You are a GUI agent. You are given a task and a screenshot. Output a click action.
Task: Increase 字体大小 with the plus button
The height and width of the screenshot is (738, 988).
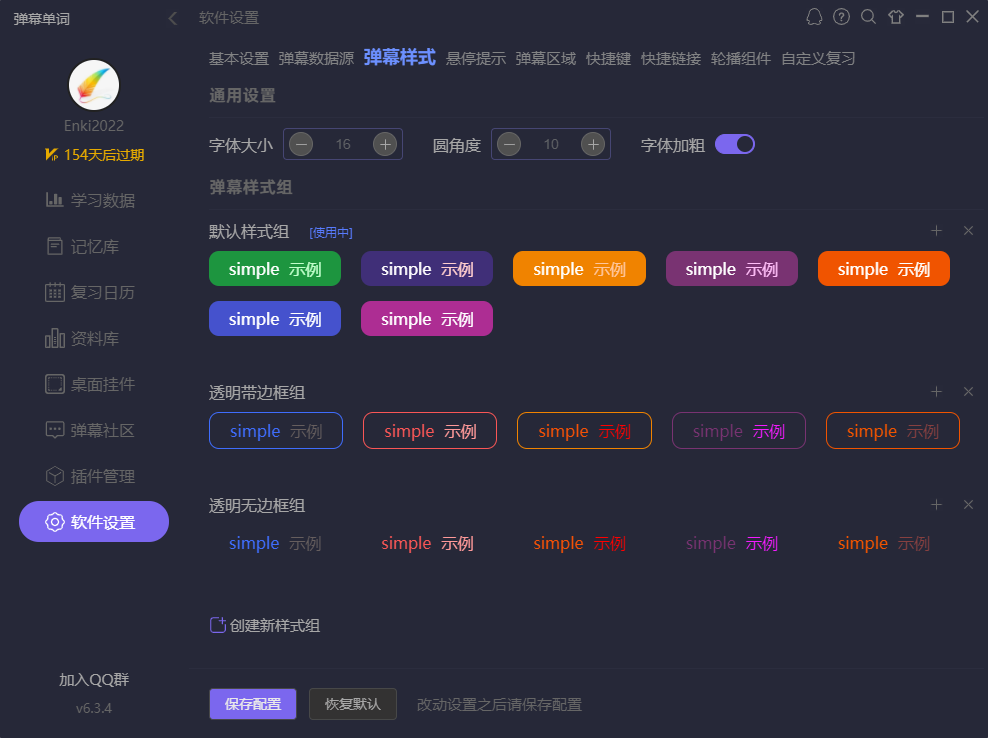click(384, 144)
